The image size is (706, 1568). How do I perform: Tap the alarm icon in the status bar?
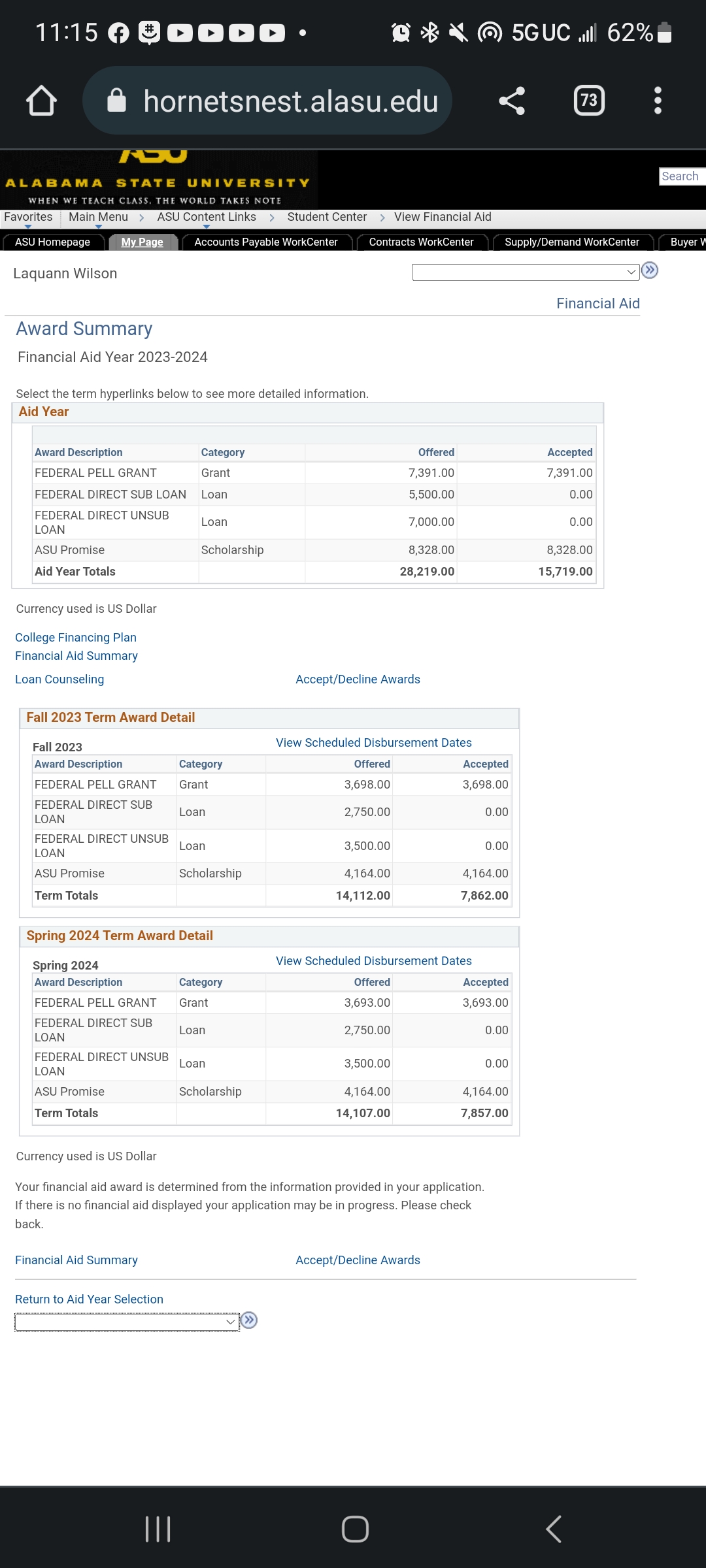(401, 33)
